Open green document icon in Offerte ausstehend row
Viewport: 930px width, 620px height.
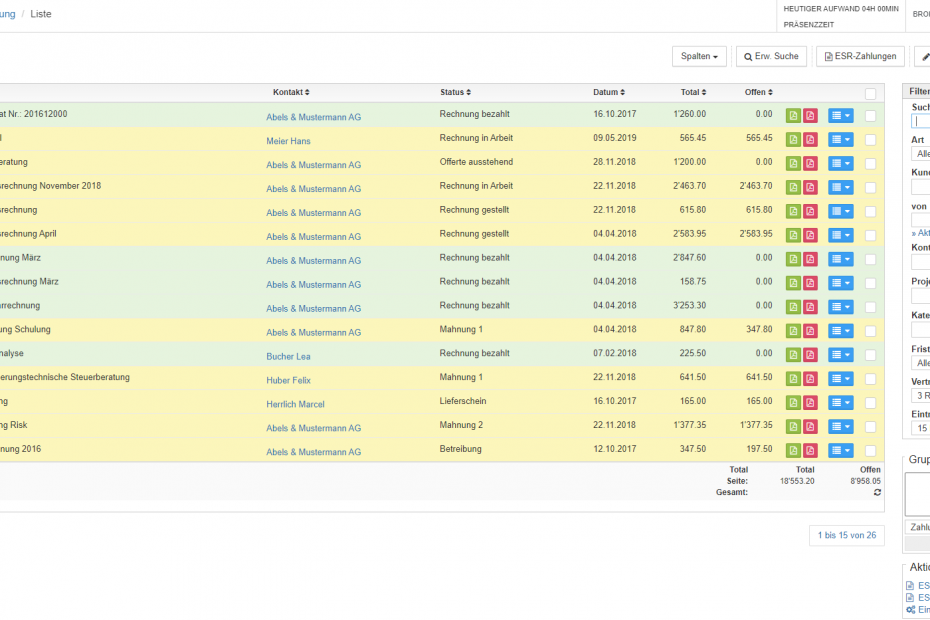click(793, 163)
